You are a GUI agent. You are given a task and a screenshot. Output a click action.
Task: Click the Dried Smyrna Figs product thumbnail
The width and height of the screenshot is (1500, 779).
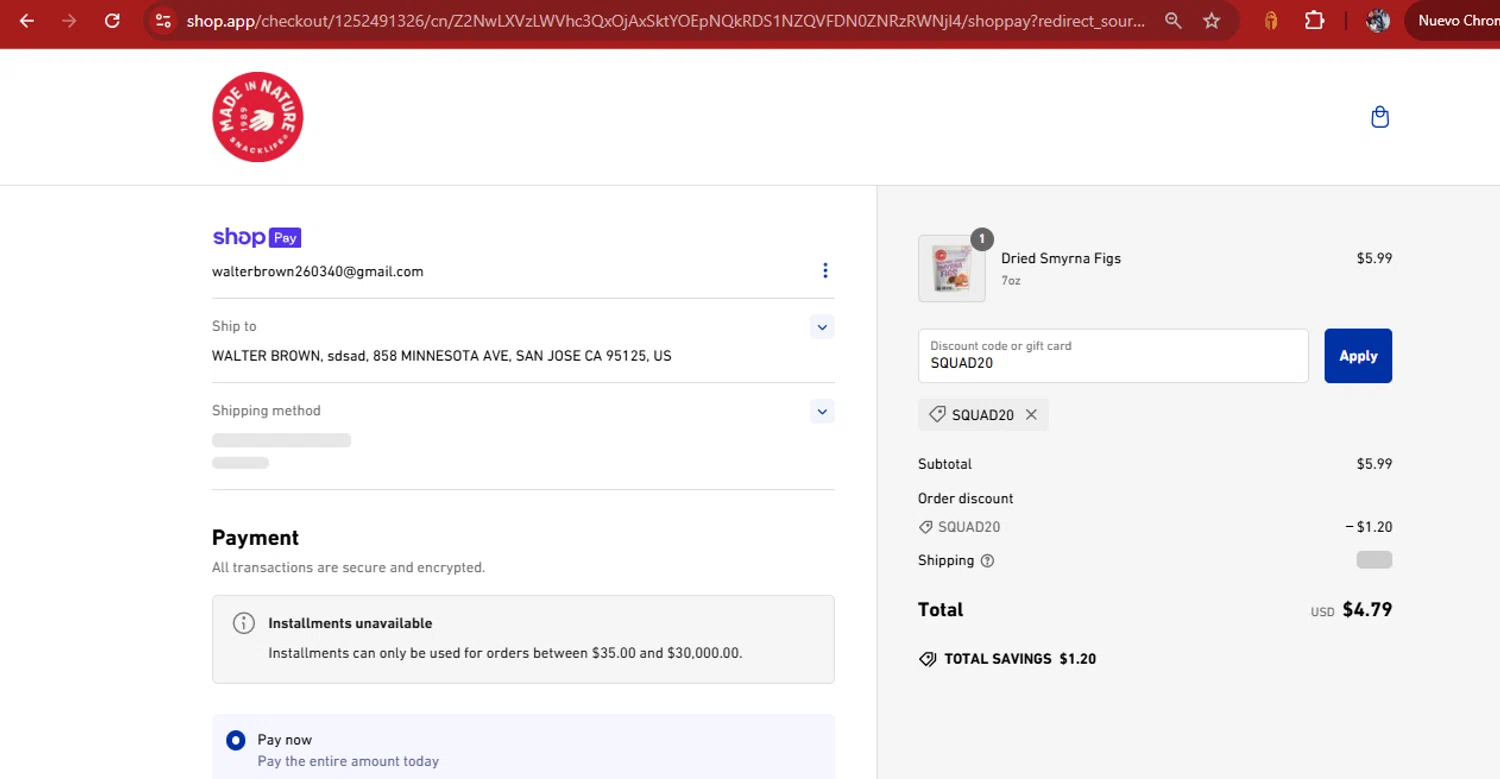(952, 268)
